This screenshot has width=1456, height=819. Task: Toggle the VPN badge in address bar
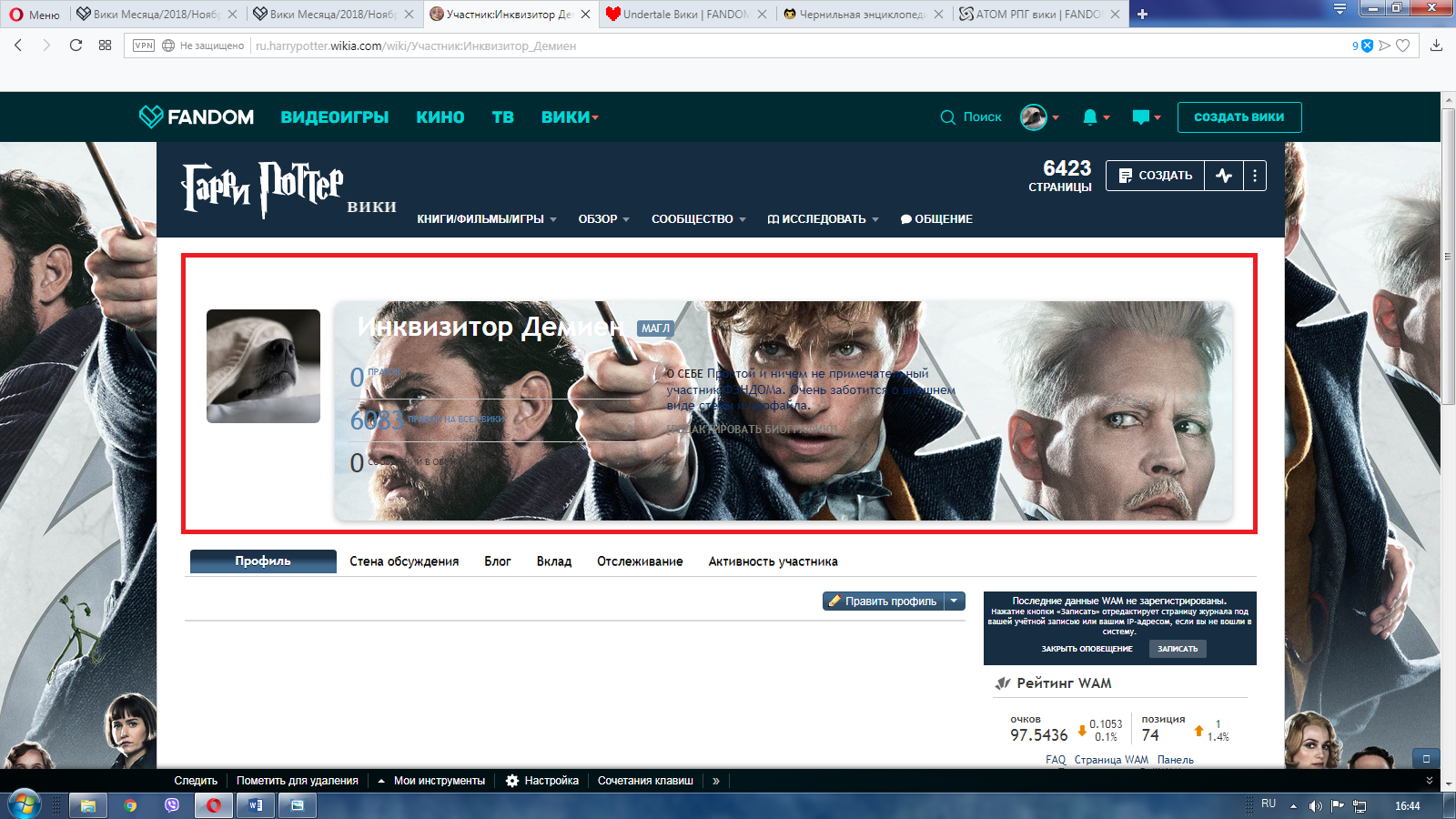pos(144,45)
